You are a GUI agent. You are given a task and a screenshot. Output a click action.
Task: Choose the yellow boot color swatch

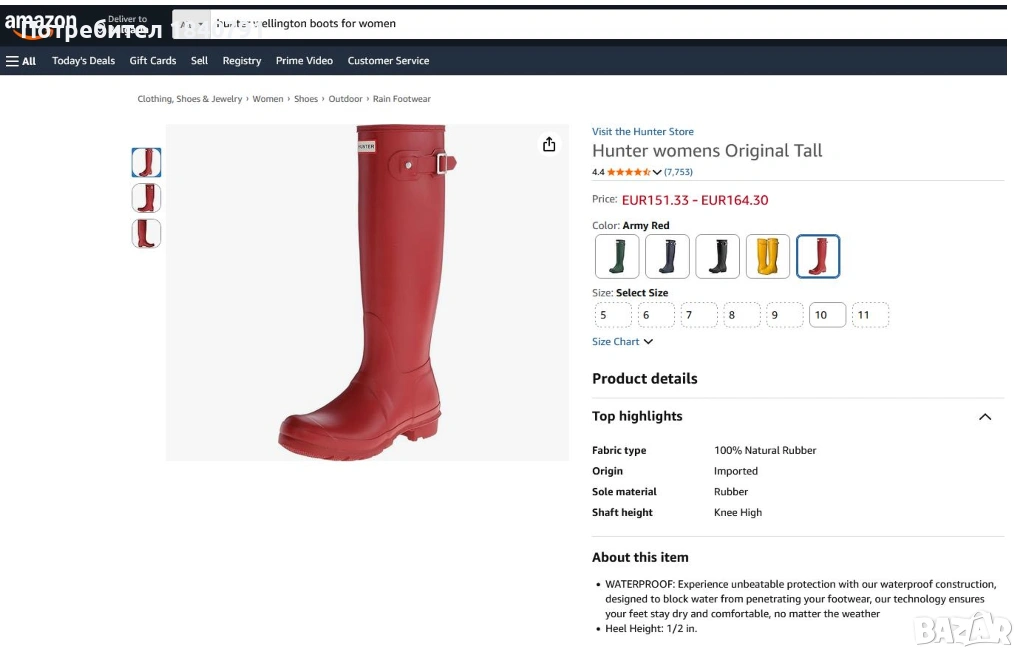(x=767, y=256)
